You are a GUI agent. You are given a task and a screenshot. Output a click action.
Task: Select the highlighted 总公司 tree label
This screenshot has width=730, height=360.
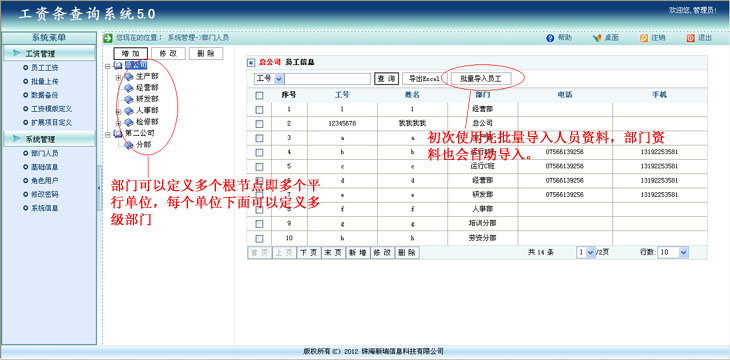[x=136, y=66]
